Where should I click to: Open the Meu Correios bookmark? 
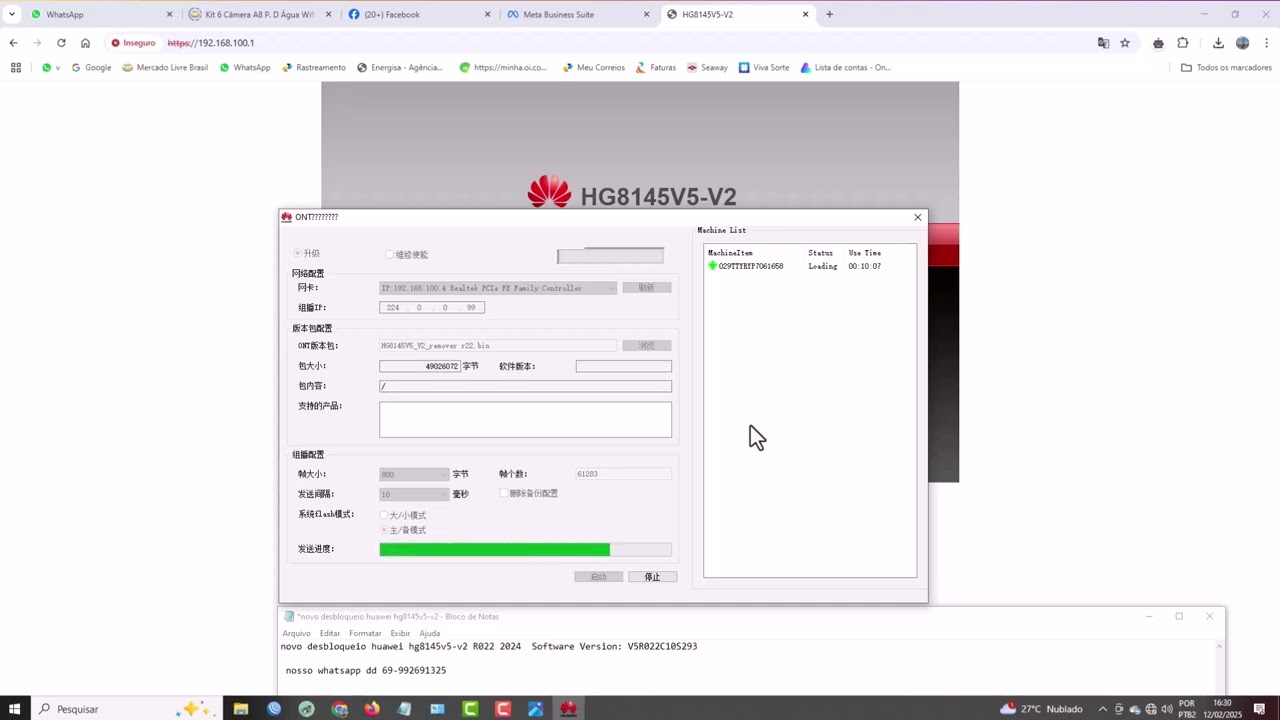pyautogui.click(x=593, y=68)
